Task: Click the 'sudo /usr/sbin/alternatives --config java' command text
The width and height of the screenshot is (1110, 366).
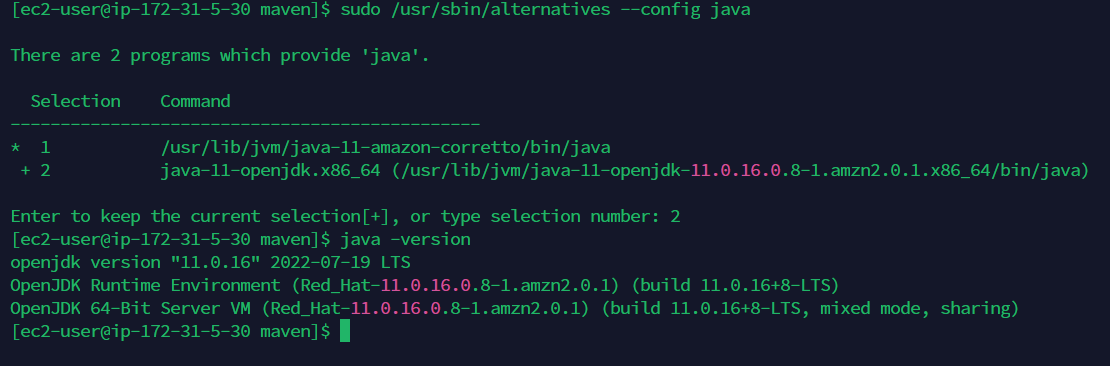Action: (546, 10)
